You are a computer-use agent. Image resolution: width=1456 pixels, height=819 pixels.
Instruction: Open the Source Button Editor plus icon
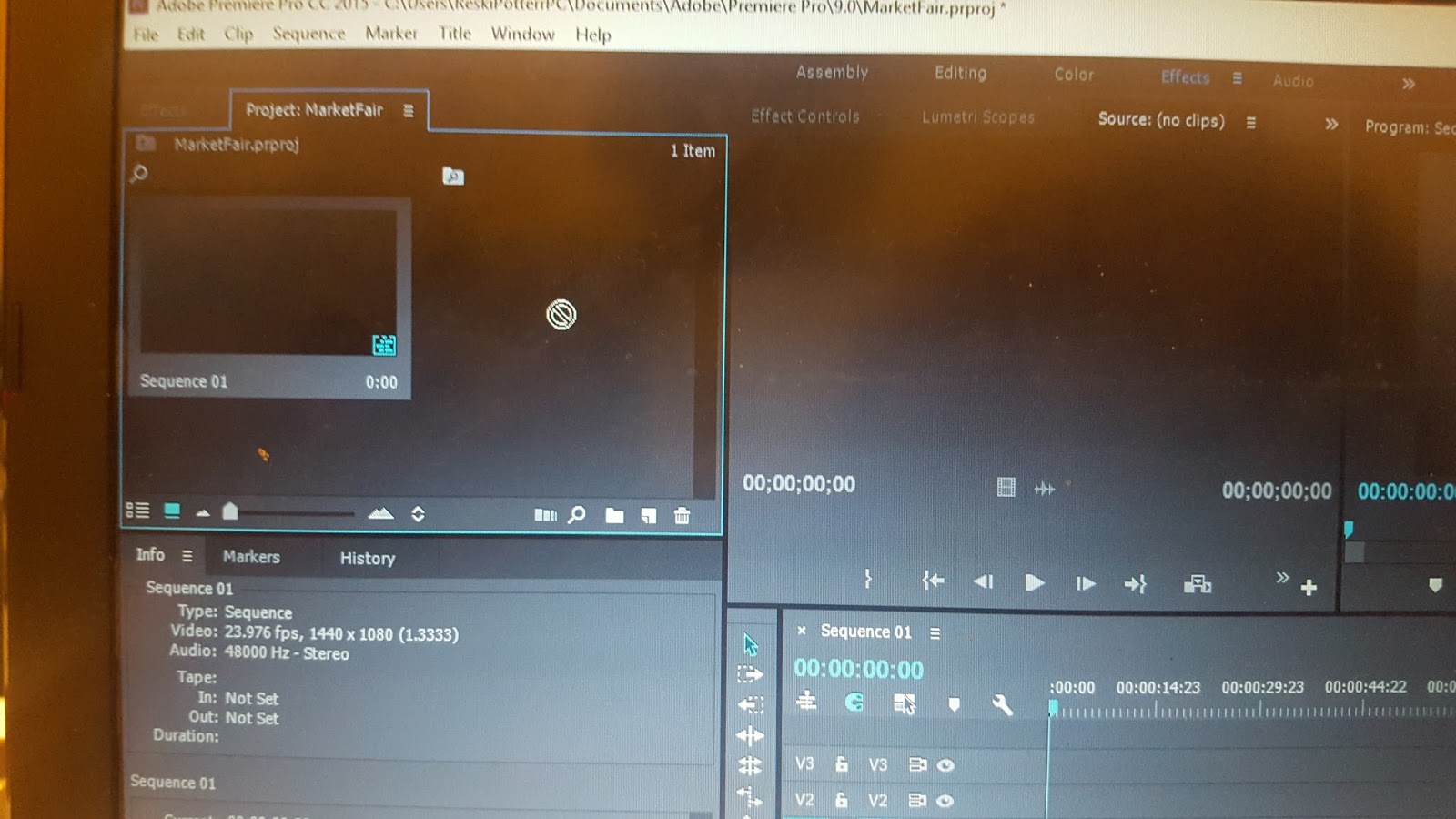1309,588
